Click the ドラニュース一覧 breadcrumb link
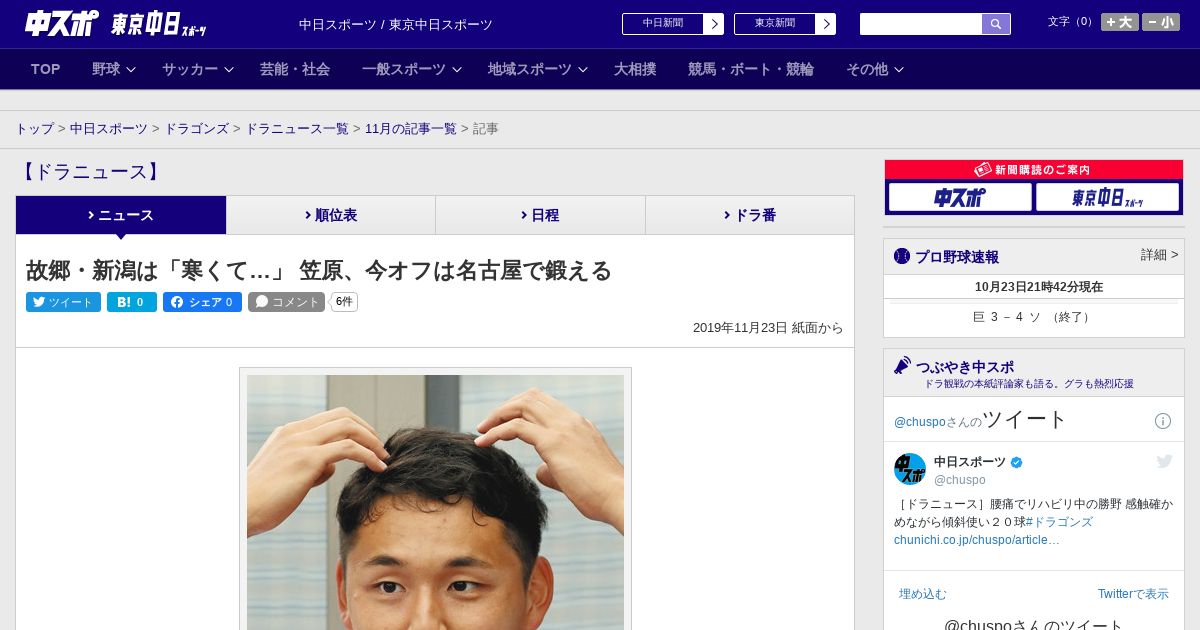 [x=297, y=129]
